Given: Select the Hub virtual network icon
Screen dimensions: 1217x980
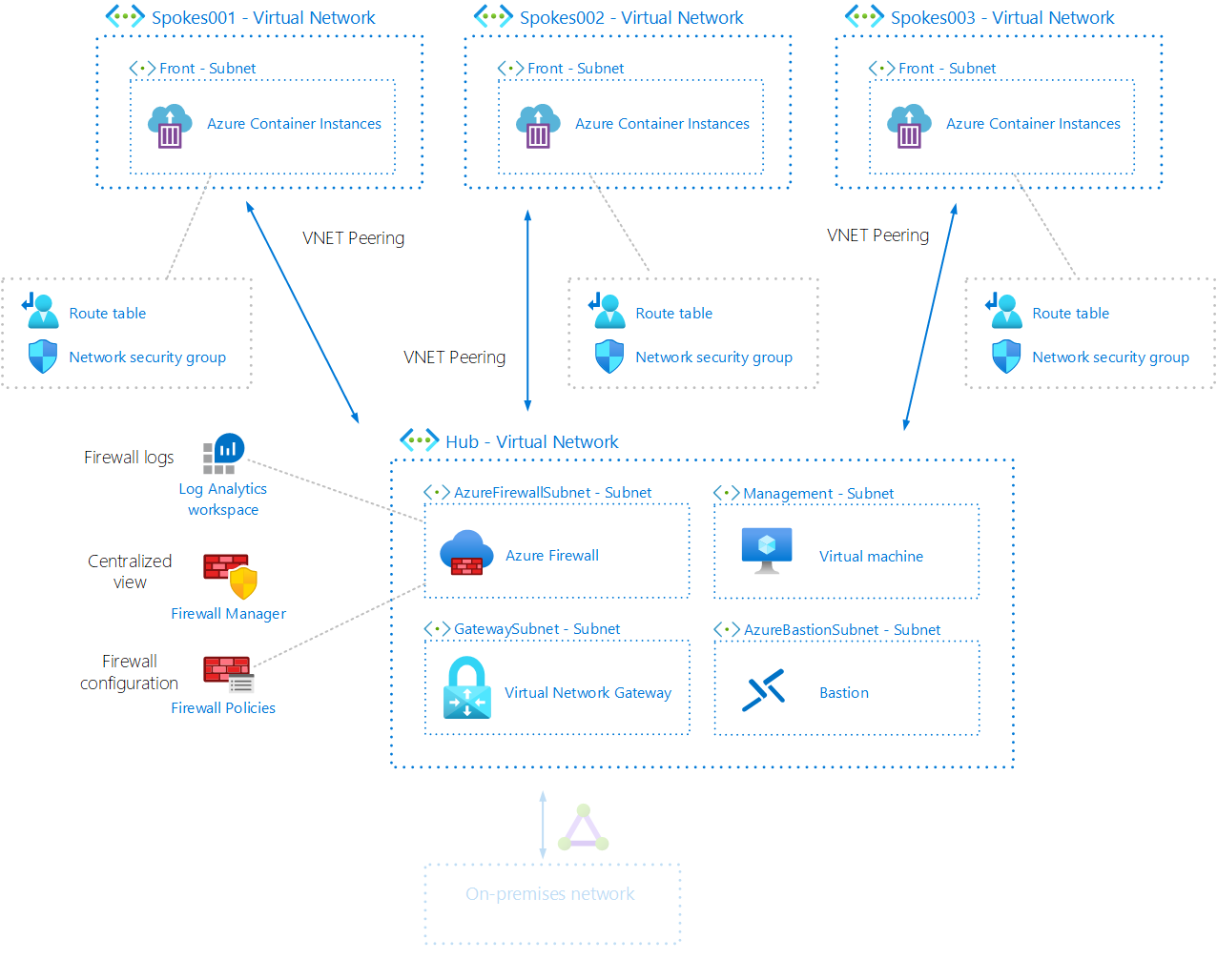Looking at the screenshot, I should pyautogui.click(x=420, y=440).
